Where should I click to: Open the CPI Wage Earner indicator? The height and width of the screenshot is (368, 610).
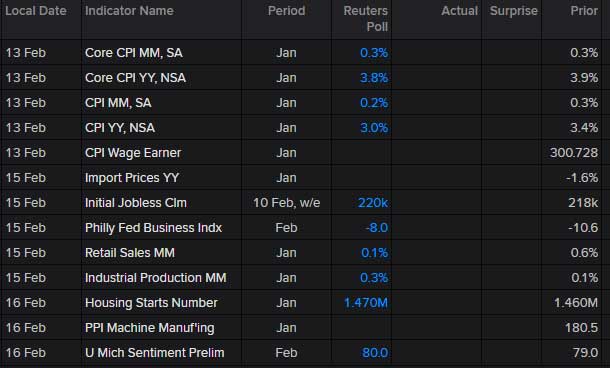point(133,153)
